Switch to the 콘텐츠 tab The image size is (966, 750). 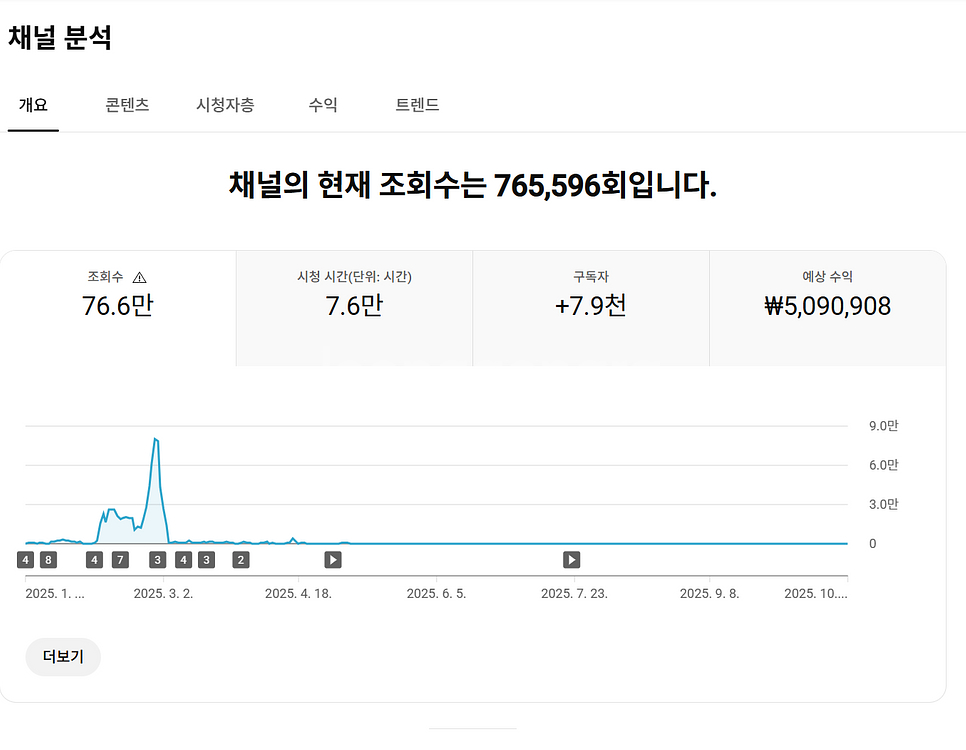coord(126,103)
